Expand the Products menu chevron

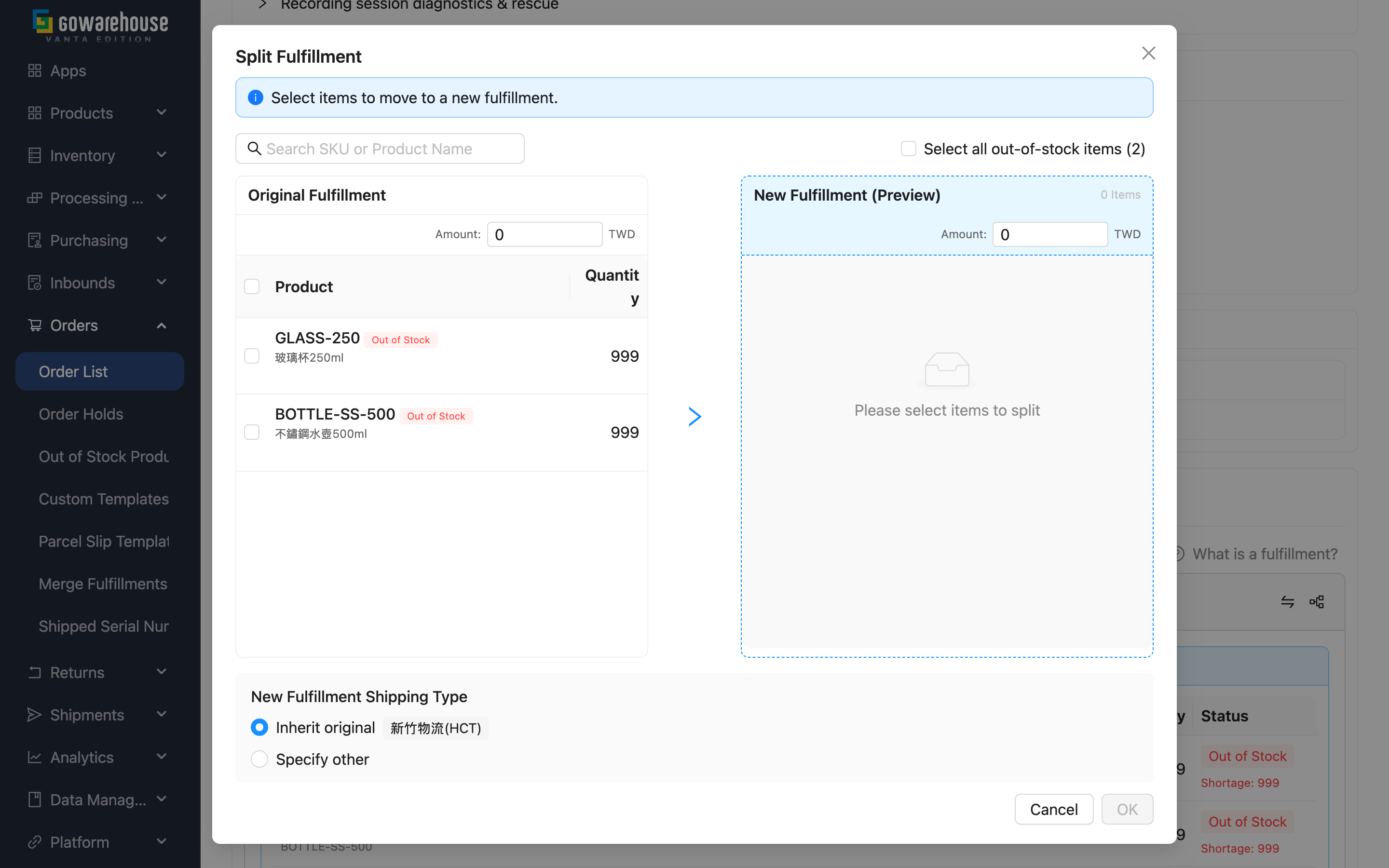[x=162, y=112]
